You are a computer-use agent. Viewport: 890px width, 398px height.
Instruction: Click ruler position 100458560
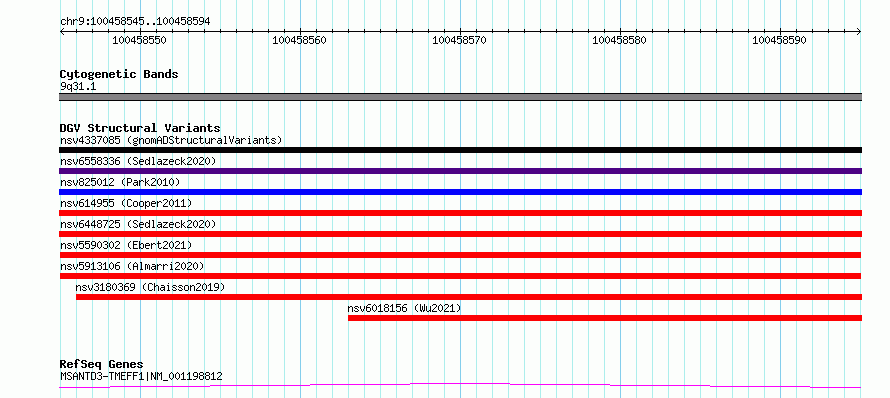coord(299,40)
